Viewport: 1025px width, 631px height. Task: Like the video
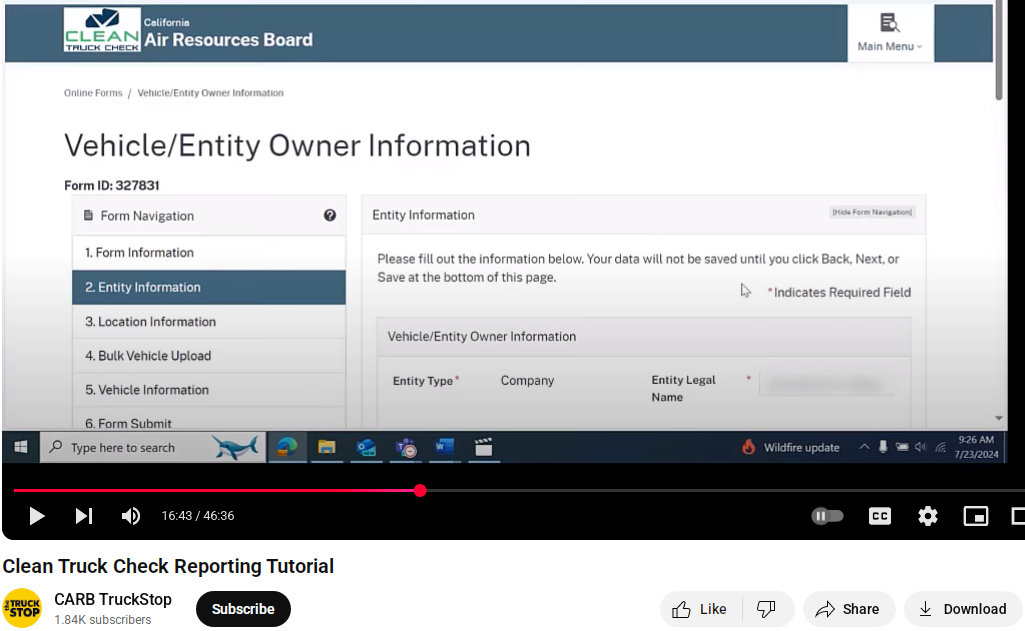701,609
